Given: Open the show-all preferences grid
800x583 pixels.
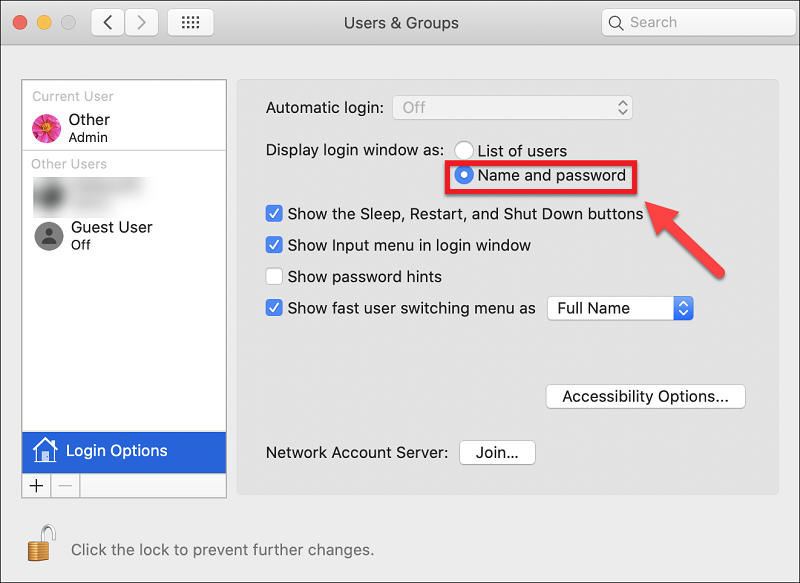Looking at the screenshot, I should (x=190, y=22).
